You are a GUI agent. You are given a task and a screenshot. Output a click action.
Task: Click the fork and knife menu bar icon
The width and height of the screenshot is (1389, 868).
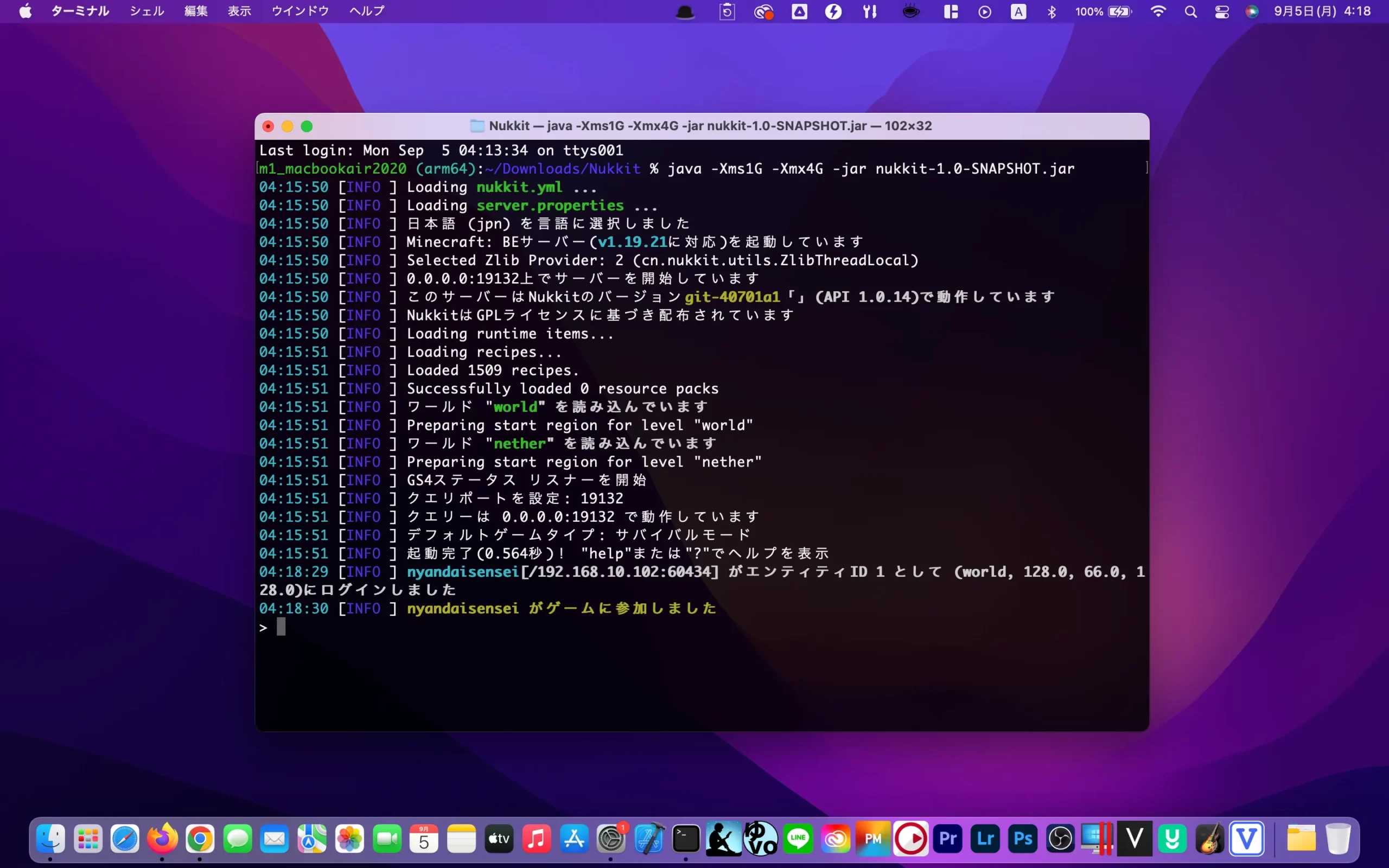coord(870,11)
